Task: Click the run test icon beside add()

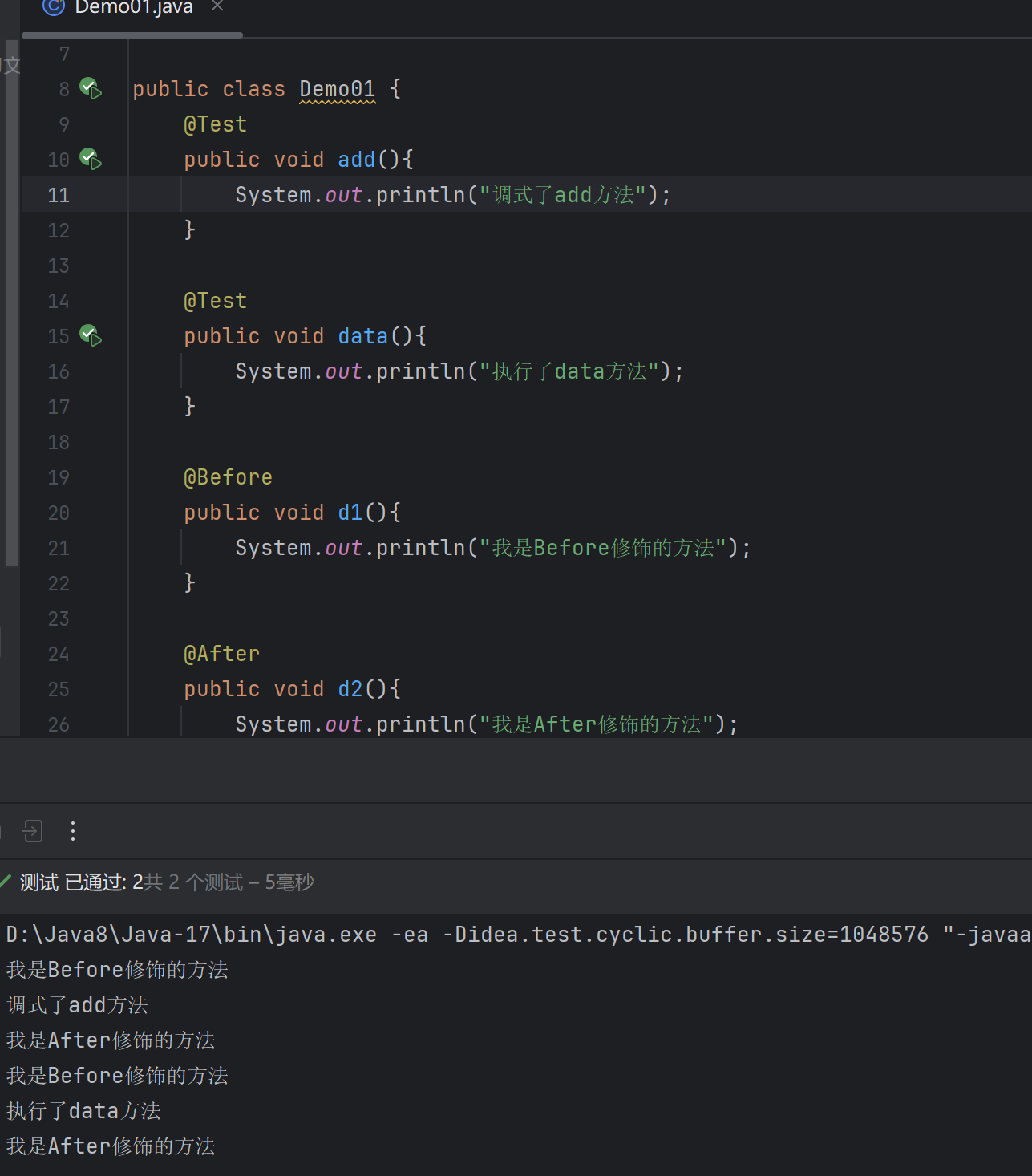Action: (91, 160)
